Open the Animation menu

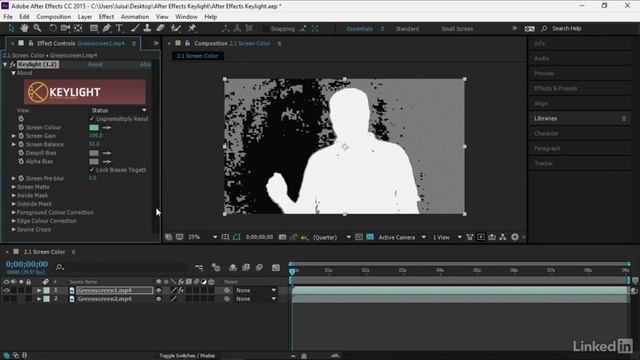pos(135,17)
